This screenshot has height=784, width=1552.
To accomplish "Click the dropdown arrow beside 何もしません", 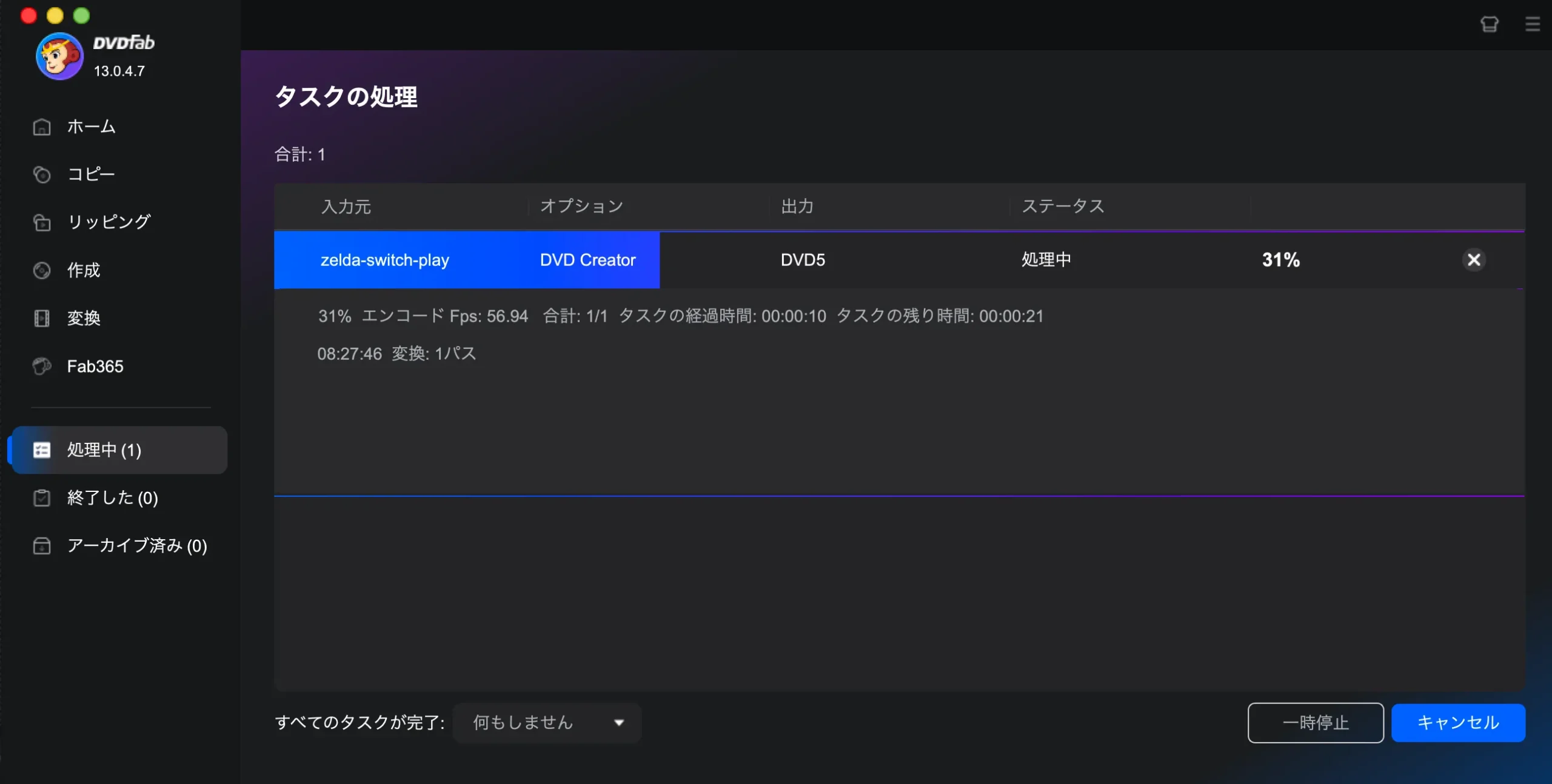I will pyautogui.click(x=619, y=722).
